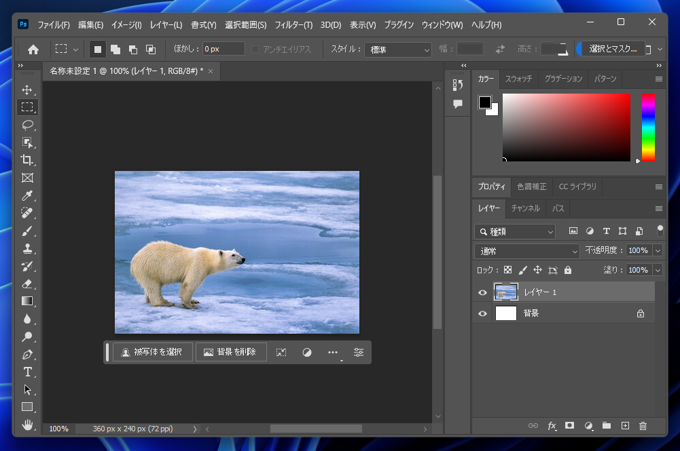Hide レイヤー 1 using its eye icon
680x451 pixels.
(x=483, y=292)
